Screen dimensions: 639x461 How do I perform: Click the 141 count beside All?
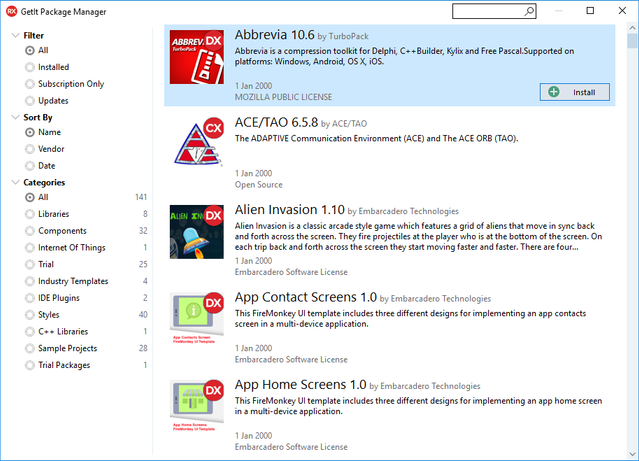tap(141, 197)
